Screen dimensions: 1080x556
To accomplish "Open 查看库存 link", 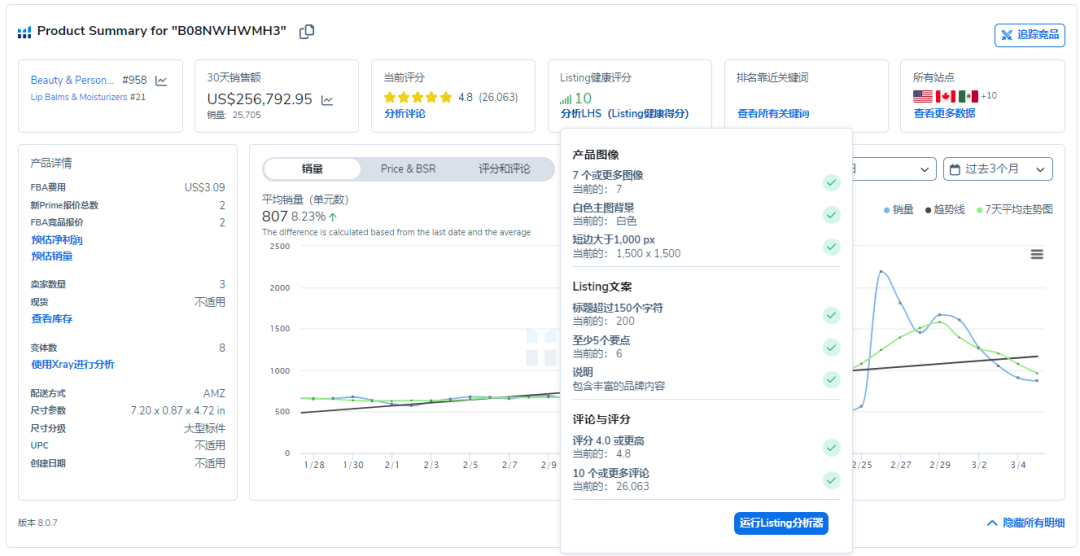I will (x=52, y=319).
